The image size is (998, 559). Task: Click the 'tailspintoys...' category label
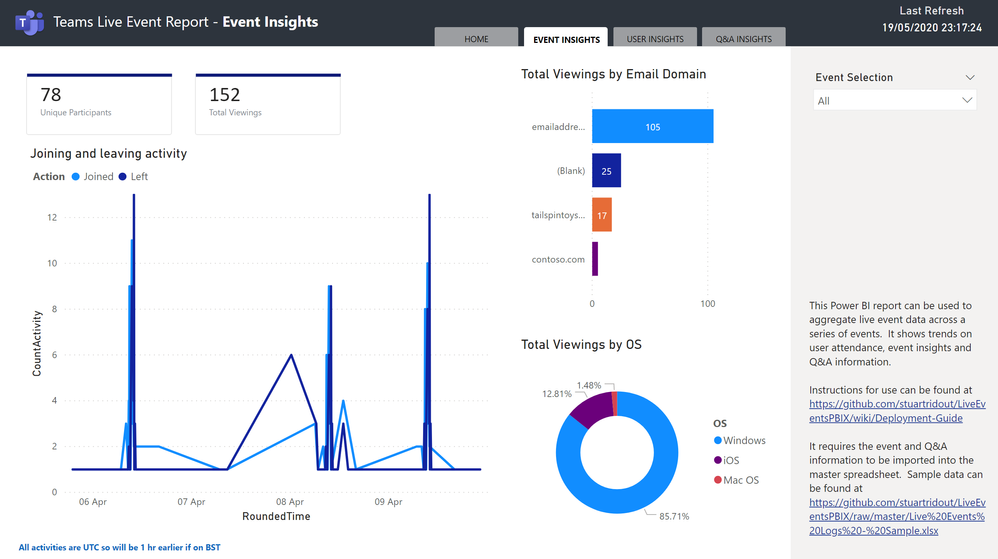(558, 215)
